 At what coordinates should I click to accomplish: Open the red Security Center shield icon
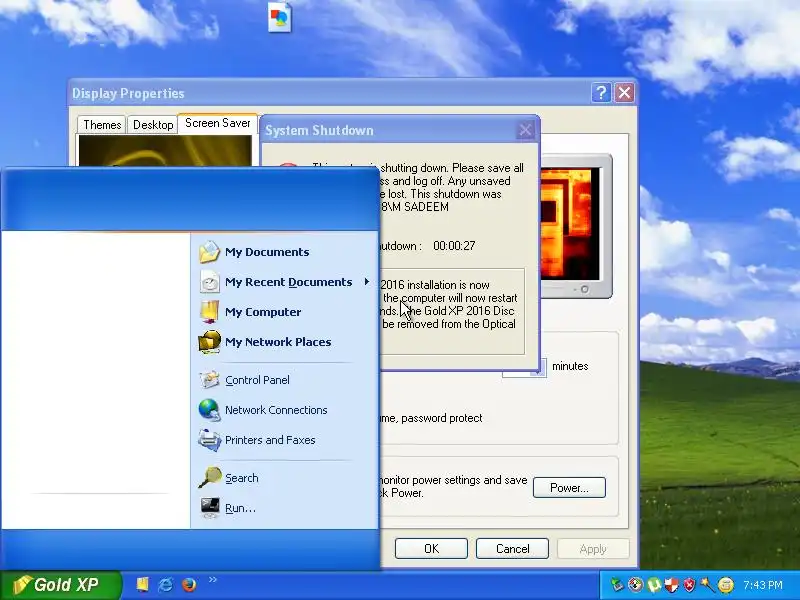[689, 585]
